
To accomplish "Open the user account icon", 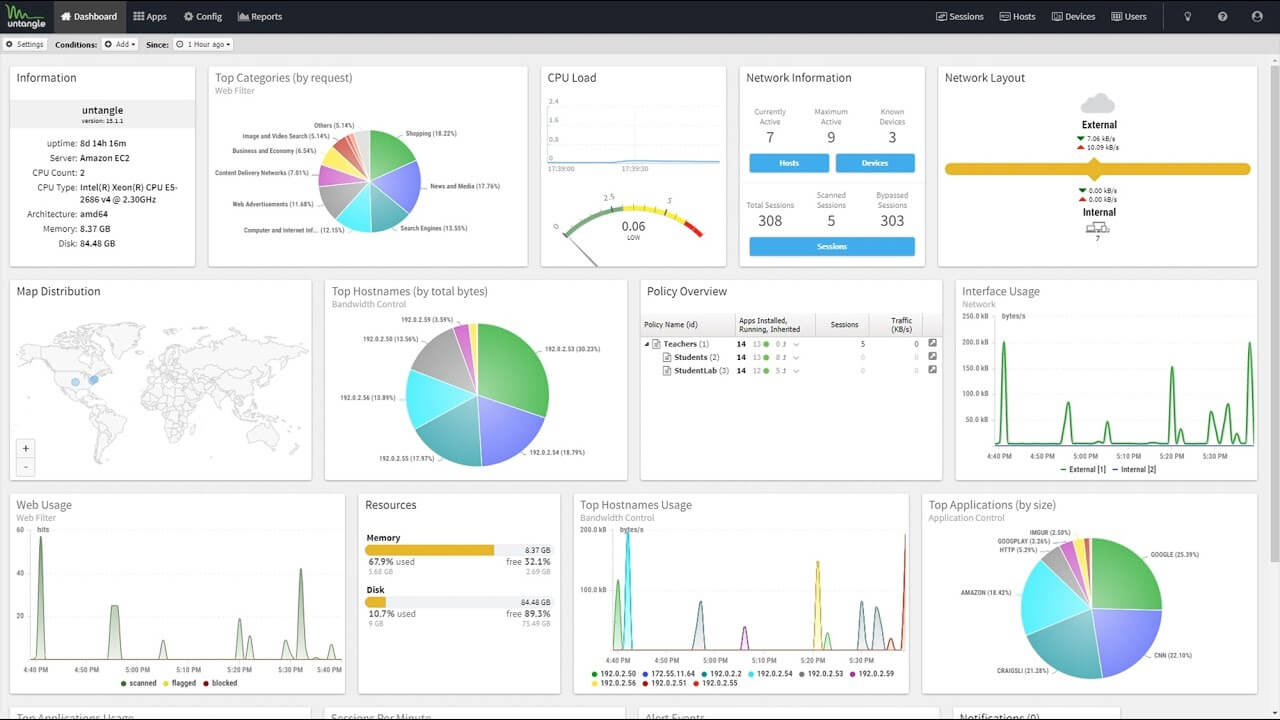I will point(1257,17).
